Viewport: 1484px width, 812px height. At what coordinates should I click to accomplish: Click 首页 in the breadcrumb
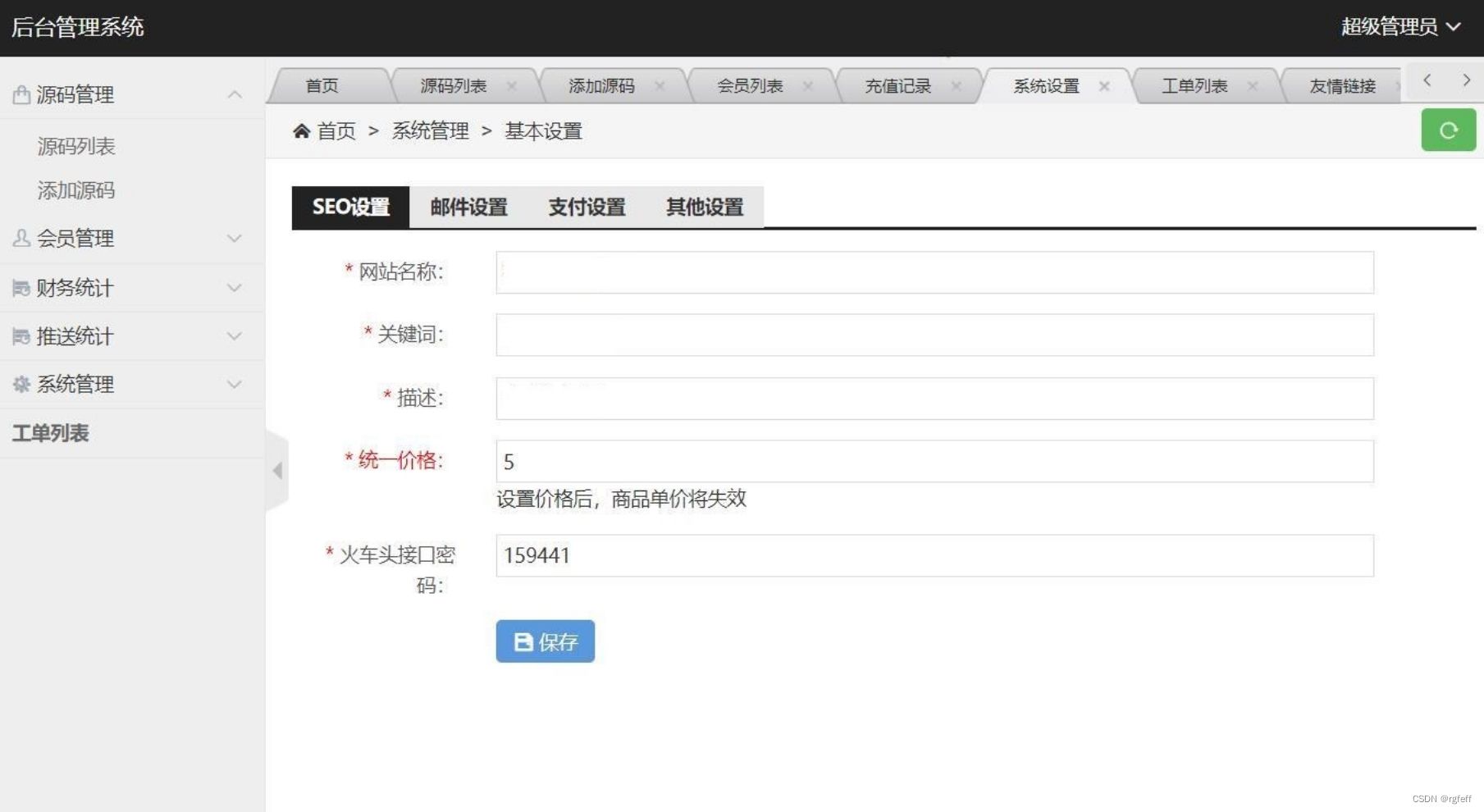[x=336, y=130]
